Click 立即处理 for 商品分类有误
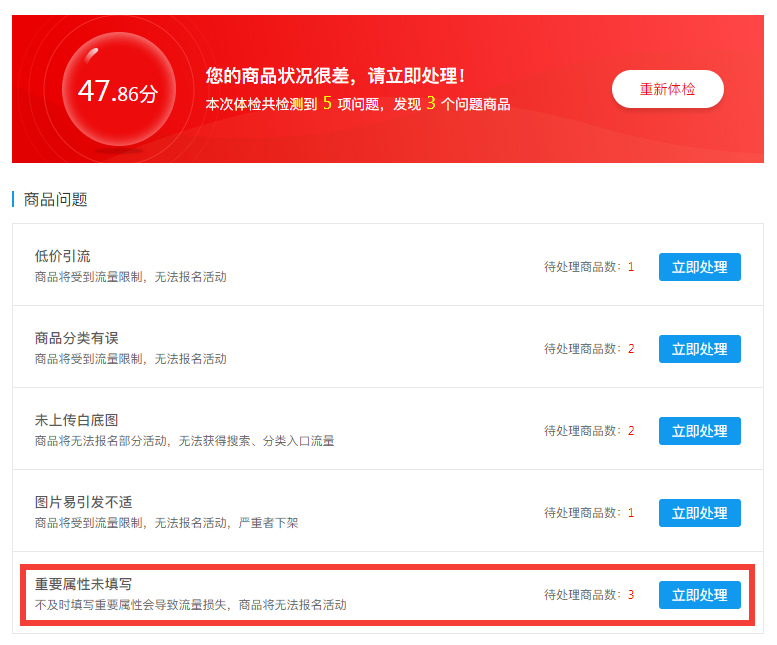 pyautogui.click(x=700, y=349)
